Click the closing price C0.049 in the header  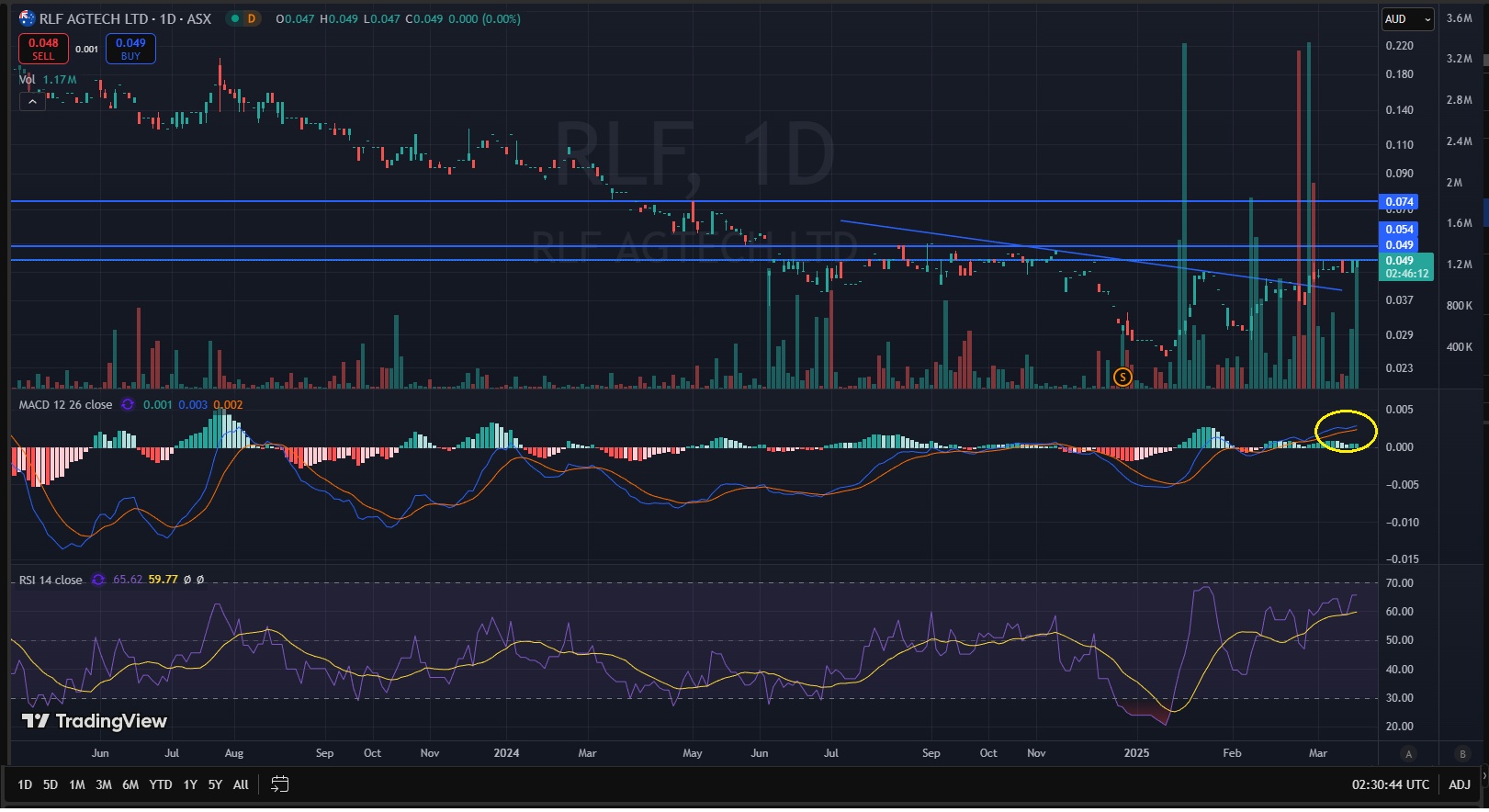click(424, 18)
